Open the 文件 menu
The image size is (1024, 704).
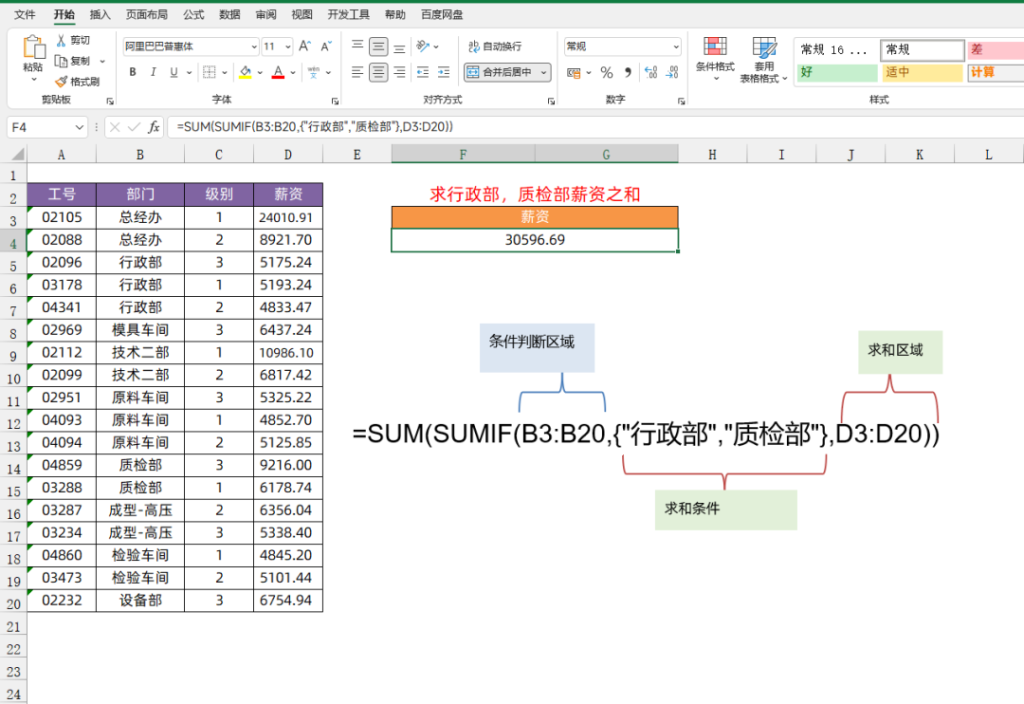click(25, 14)
